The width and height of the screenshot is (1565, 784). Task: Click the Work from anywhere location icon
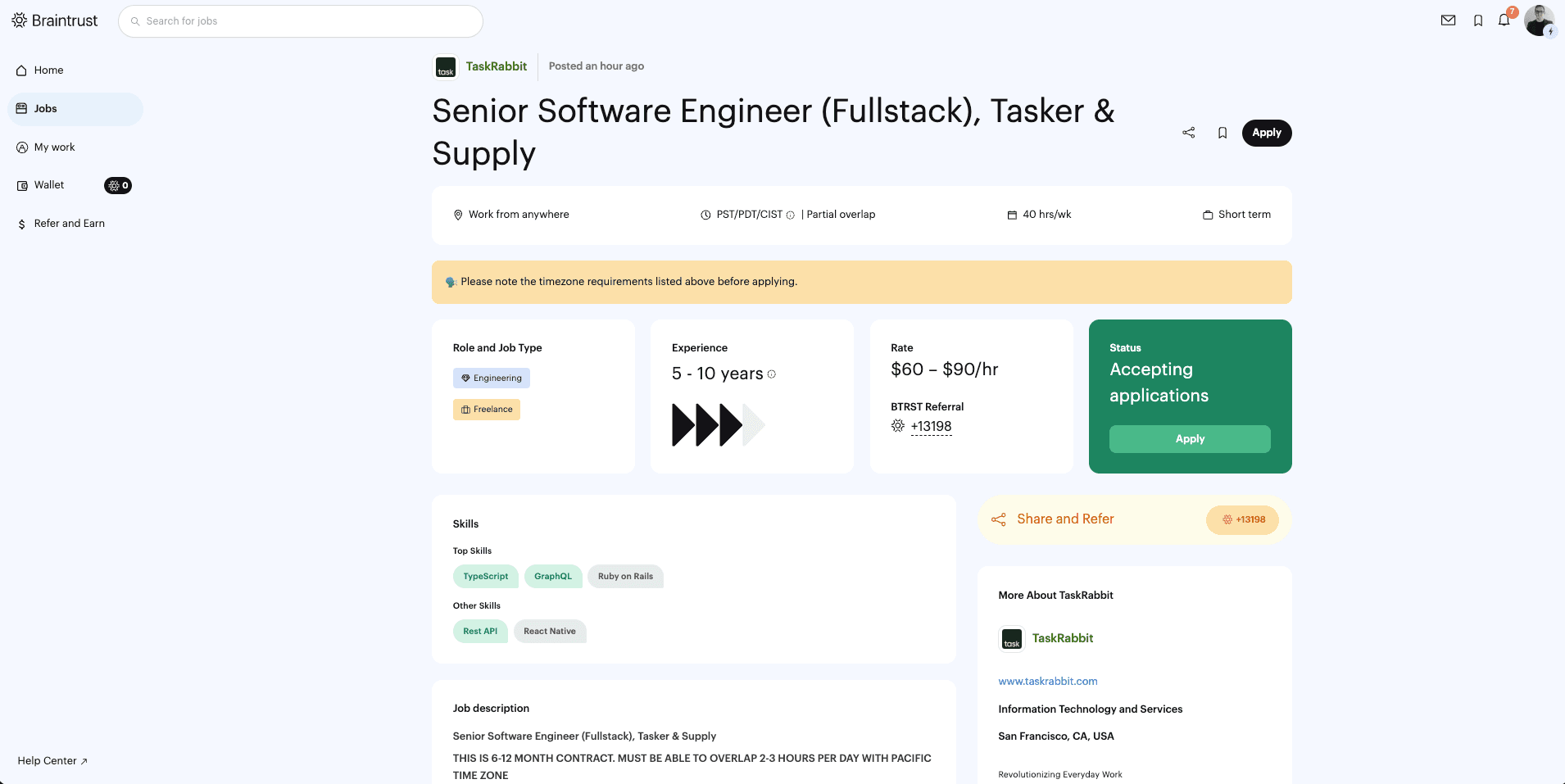coord(458,215)
